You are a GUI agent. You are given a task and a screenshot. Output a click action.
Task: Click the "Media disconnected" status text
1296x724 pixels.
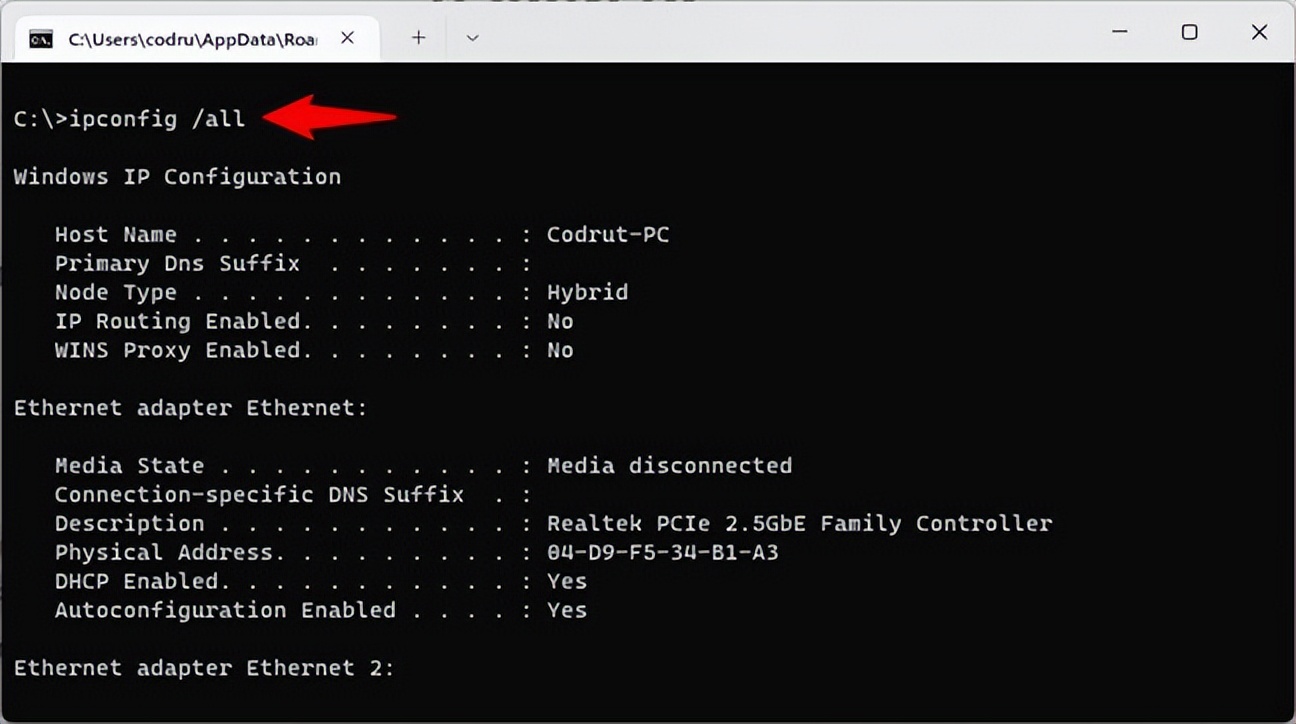pos(669,466)
